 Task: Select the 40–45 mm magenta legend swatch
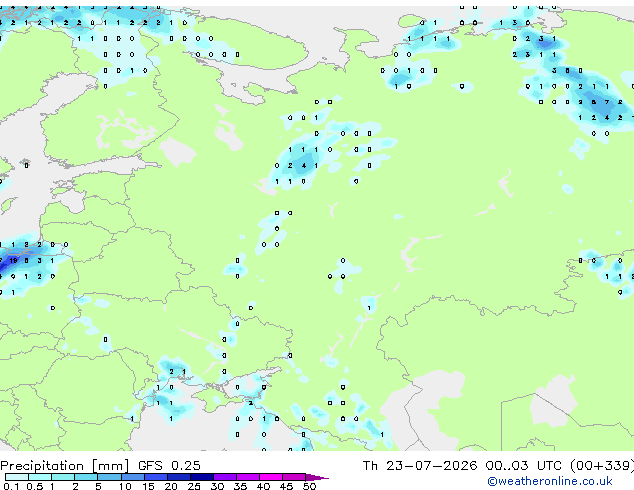point(271,477)
